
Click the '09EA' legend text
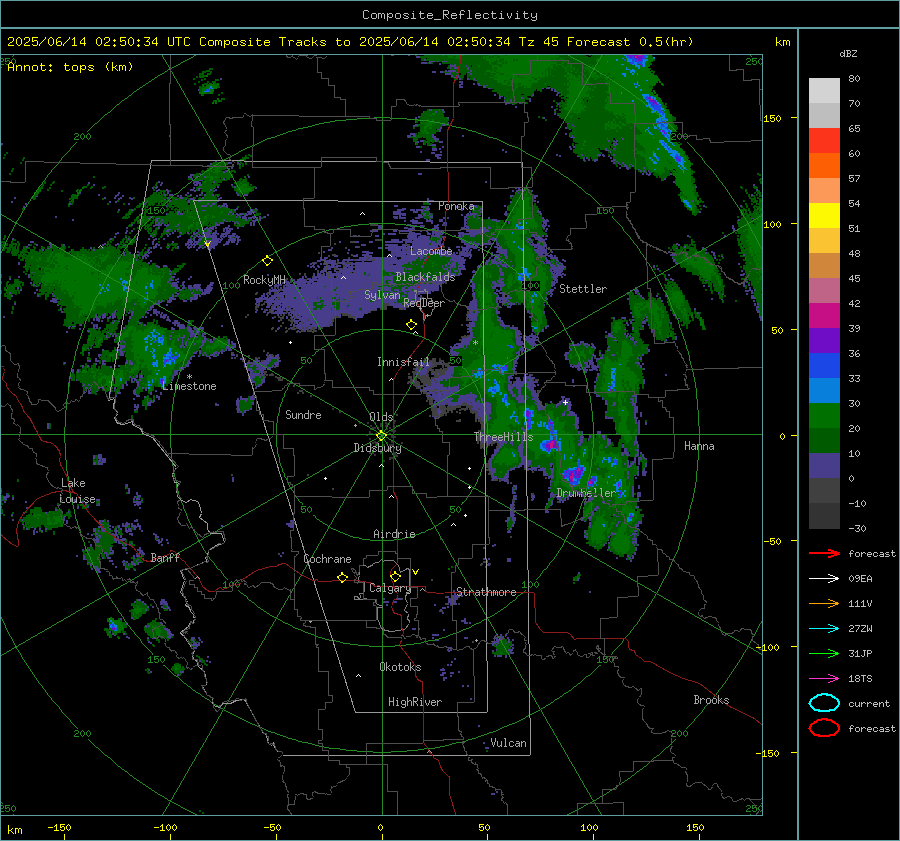(x=860, y=579)
